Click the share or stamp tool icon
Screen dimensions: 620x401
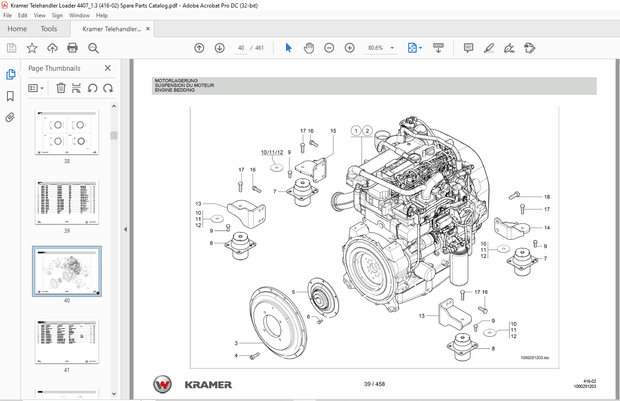pyautogui.click(x=529, y=48)
